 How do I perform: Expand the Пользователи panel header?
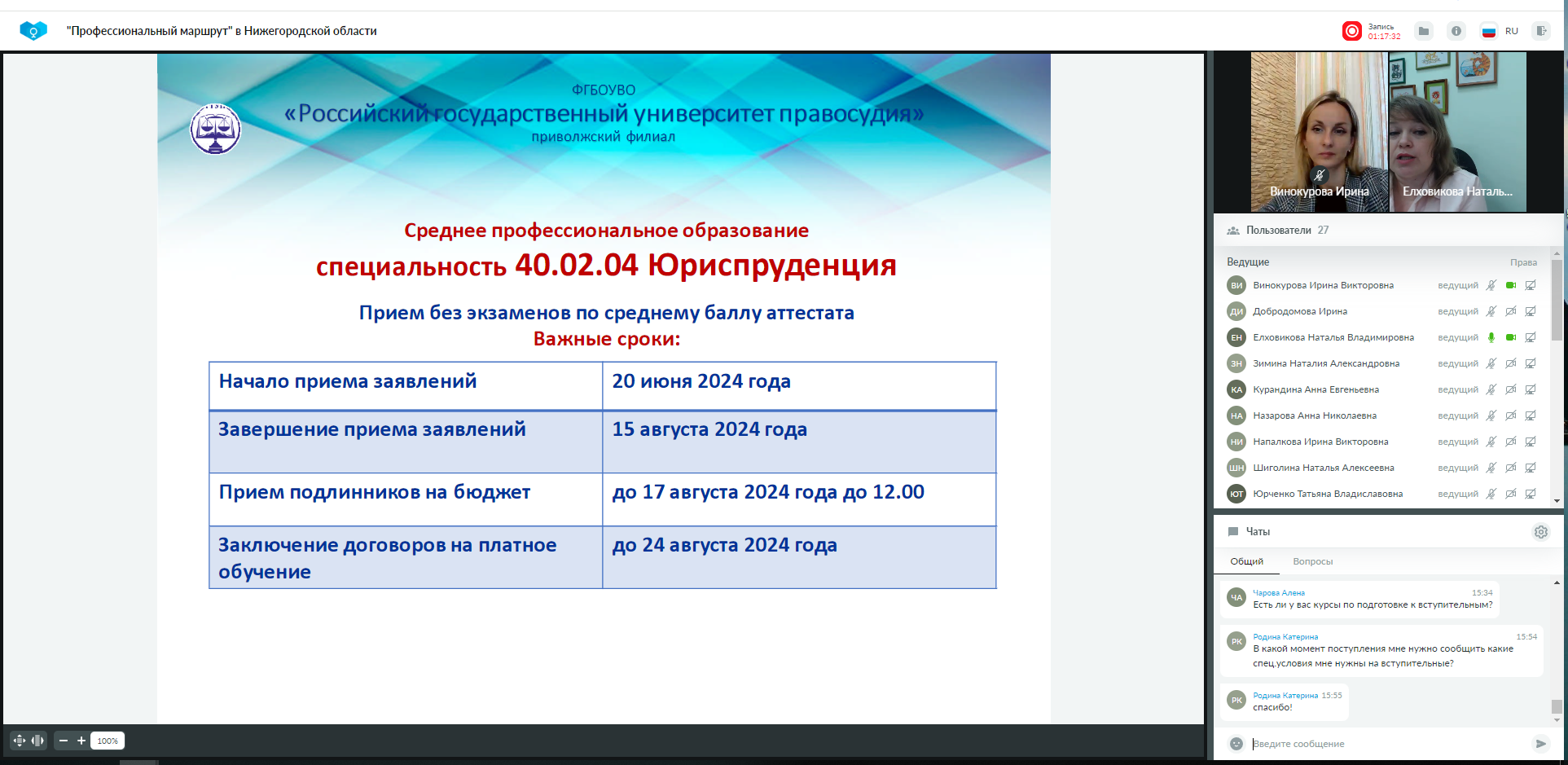tap(1278, 231)
